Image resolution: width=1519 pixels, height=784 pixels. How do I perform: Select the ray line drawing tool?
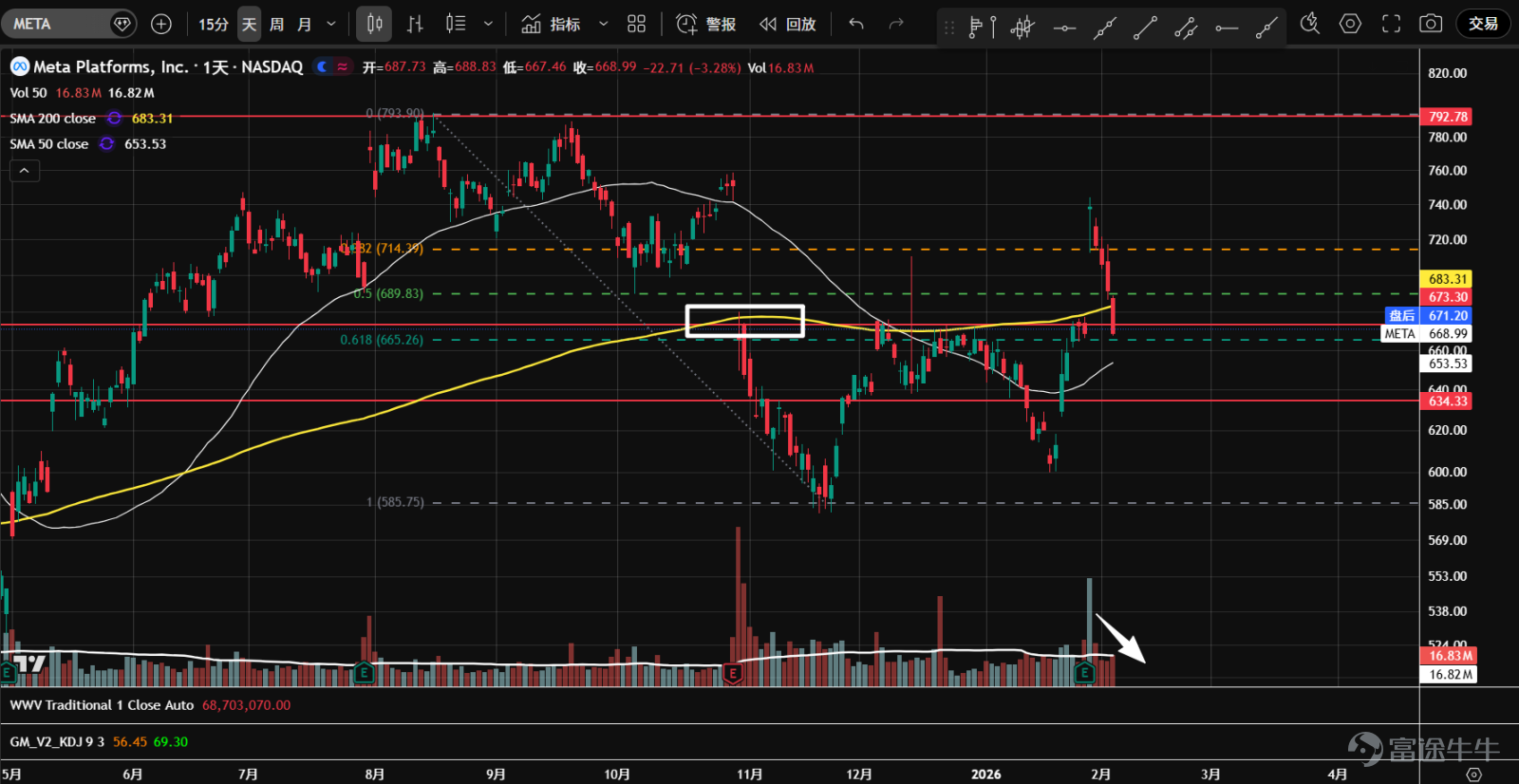pyautogui.click(x=1266, y=28)
